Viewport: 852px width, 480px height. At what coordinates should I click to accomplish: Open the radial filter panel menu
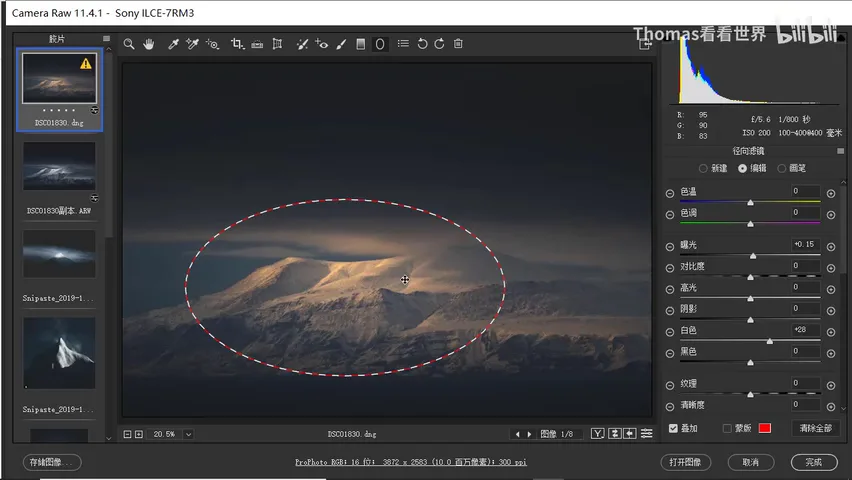[x=841, y=151]
